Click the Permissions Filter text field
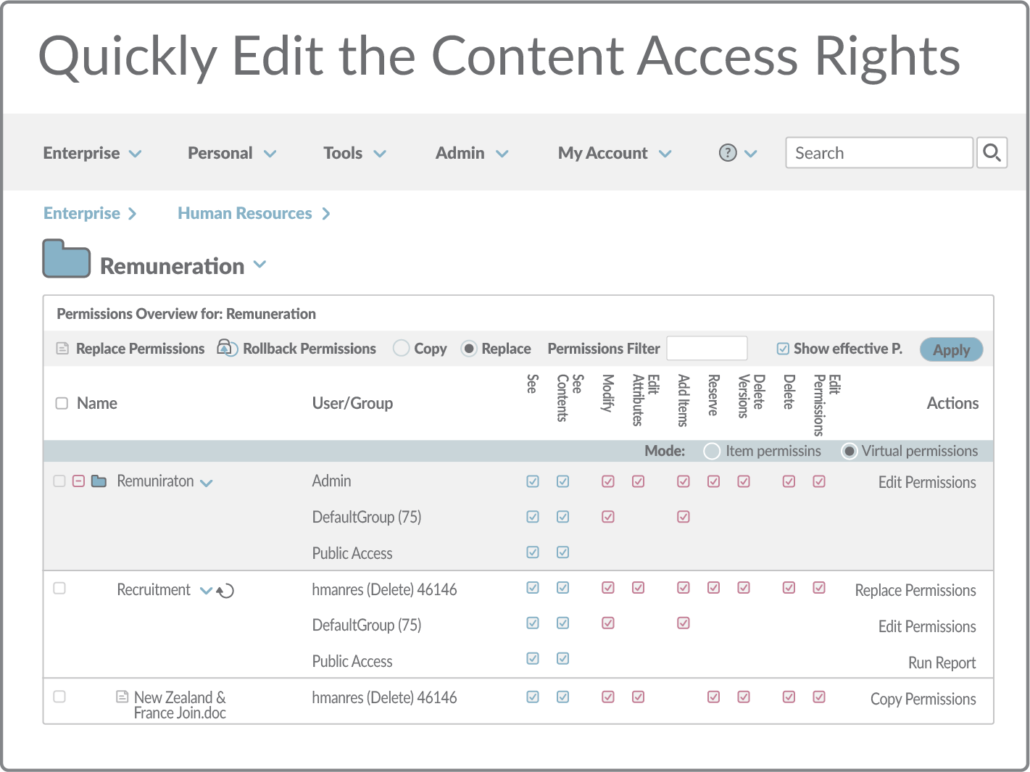The width and height of the screenshot is (1030, 772). click(707, 349)
